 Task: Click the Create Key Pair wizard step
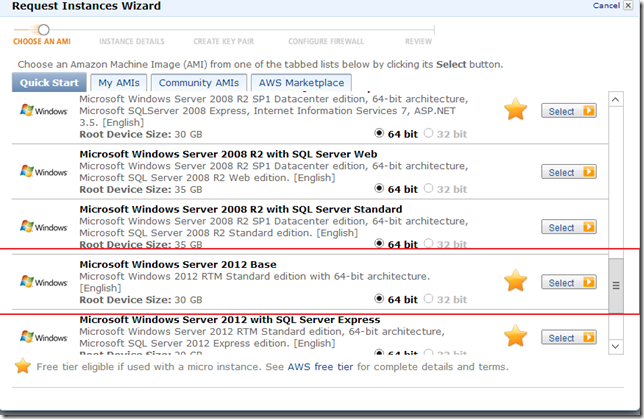[224, 41]
